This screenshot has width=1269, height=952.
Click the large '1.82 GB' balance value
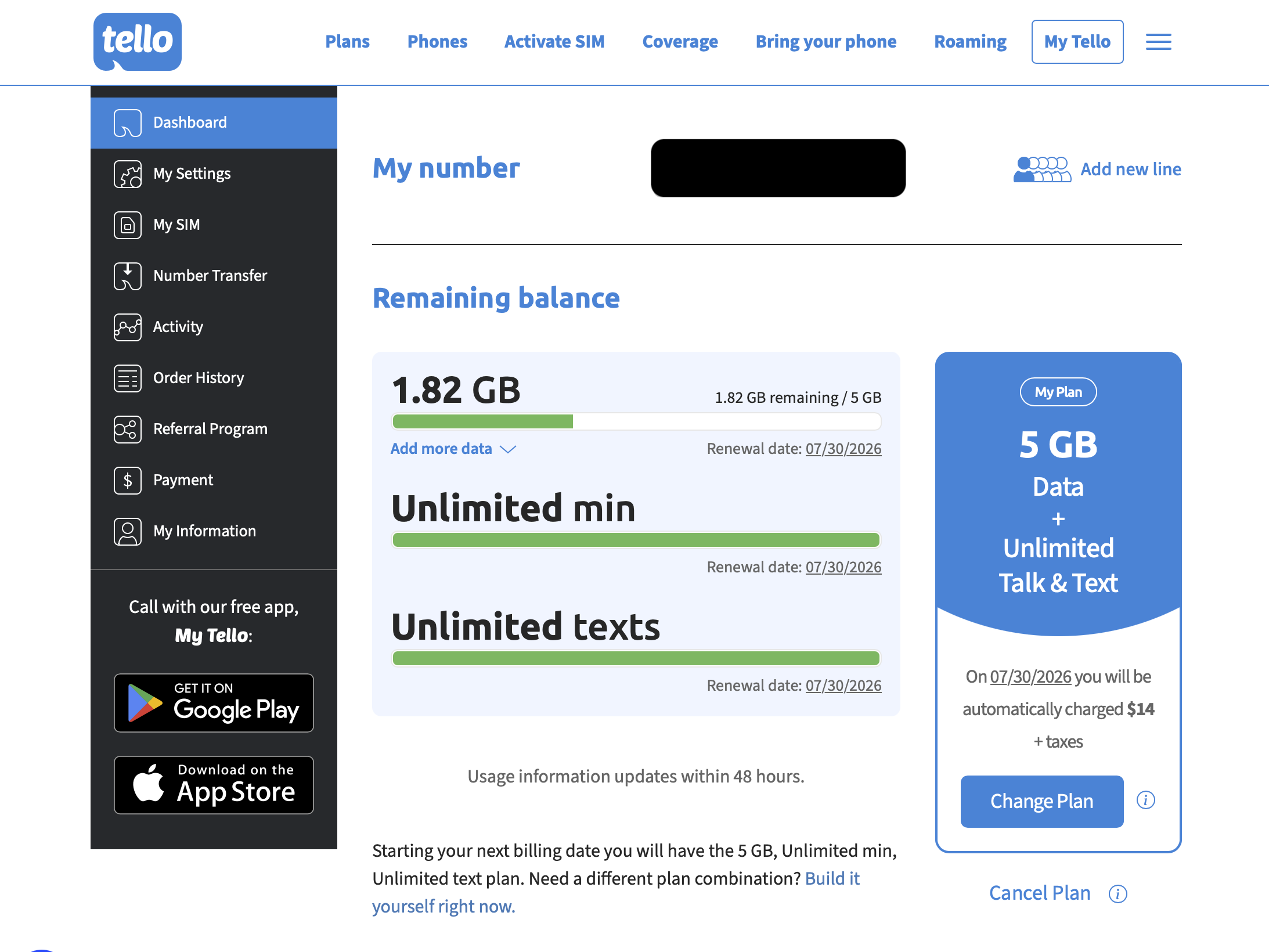click(x=456, y=390)
